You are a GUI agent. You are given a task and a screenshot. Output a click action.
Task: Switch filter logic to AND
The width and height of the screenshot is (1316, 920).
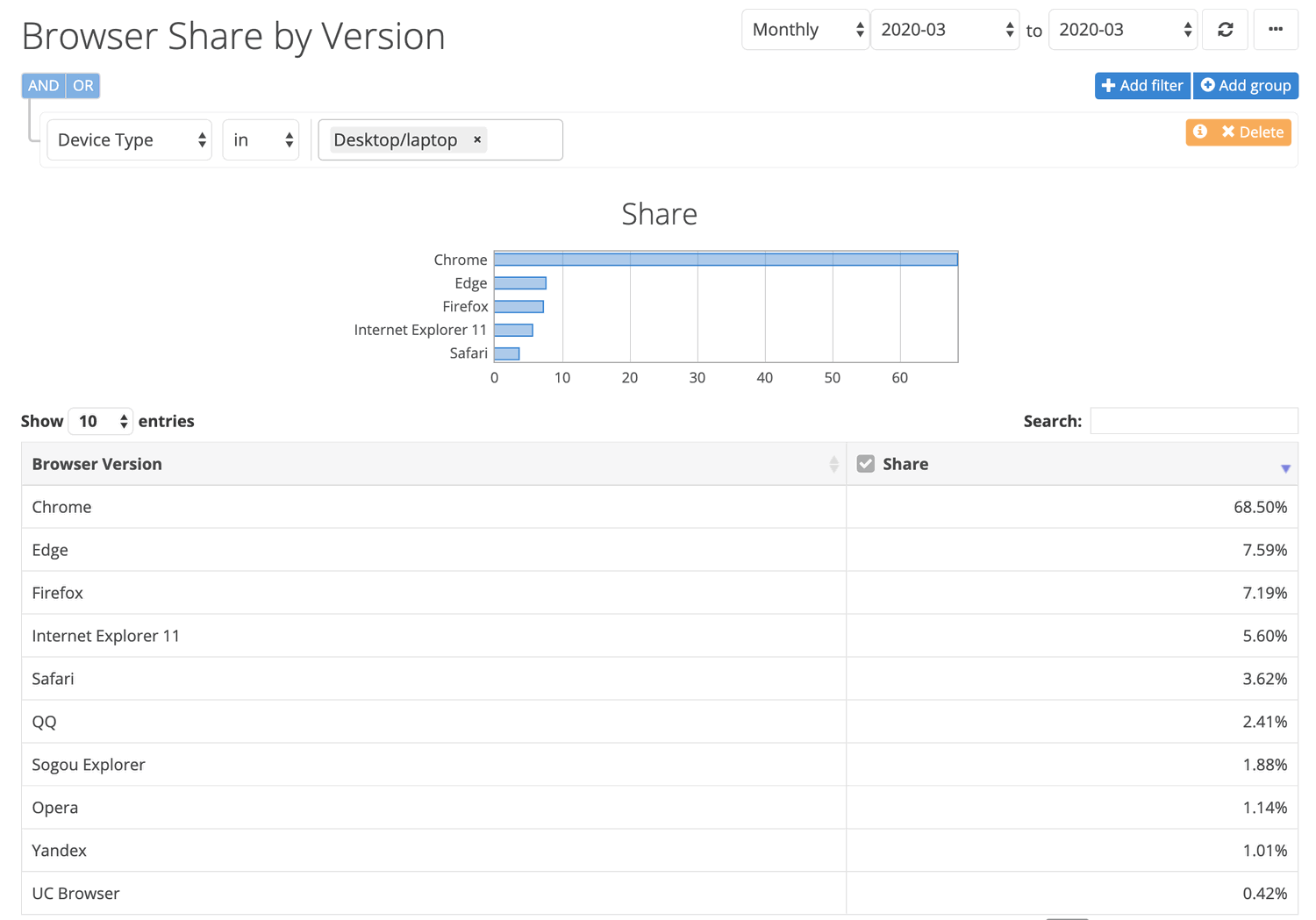click(42, 85)
